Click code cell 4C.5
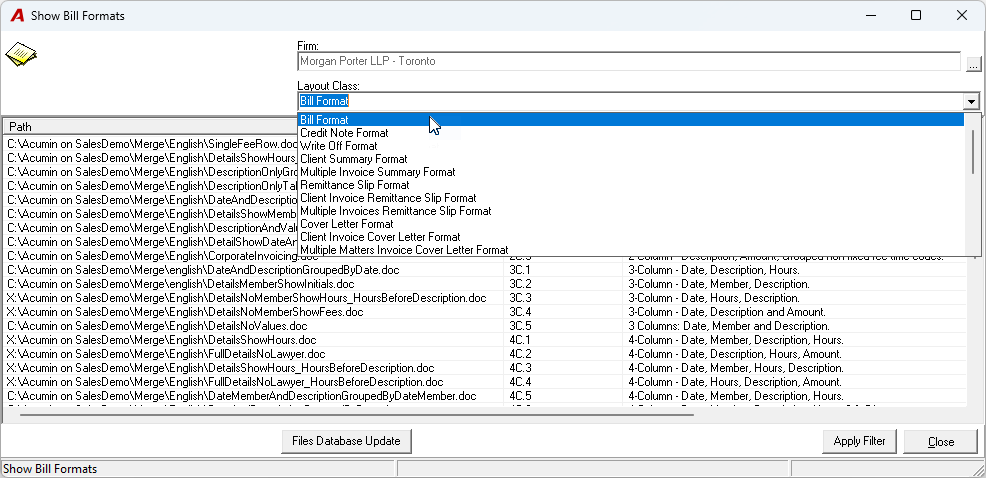The image size is (986, 478). point(520,396)
